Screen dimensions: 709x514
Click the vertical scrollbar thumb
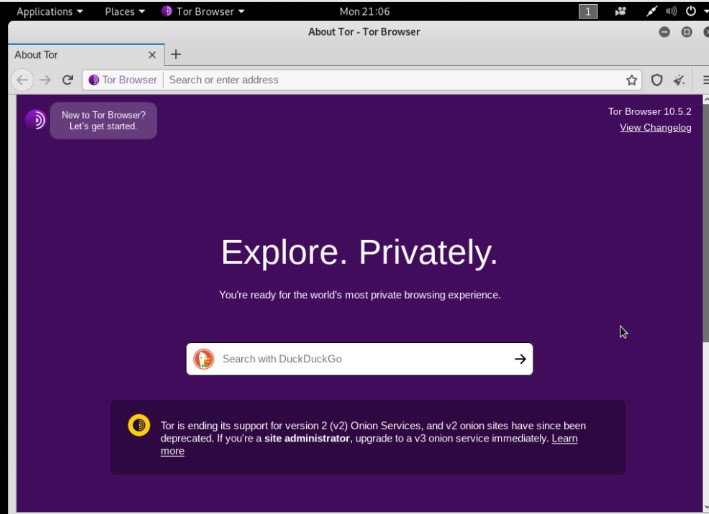(x=706, y=222)
